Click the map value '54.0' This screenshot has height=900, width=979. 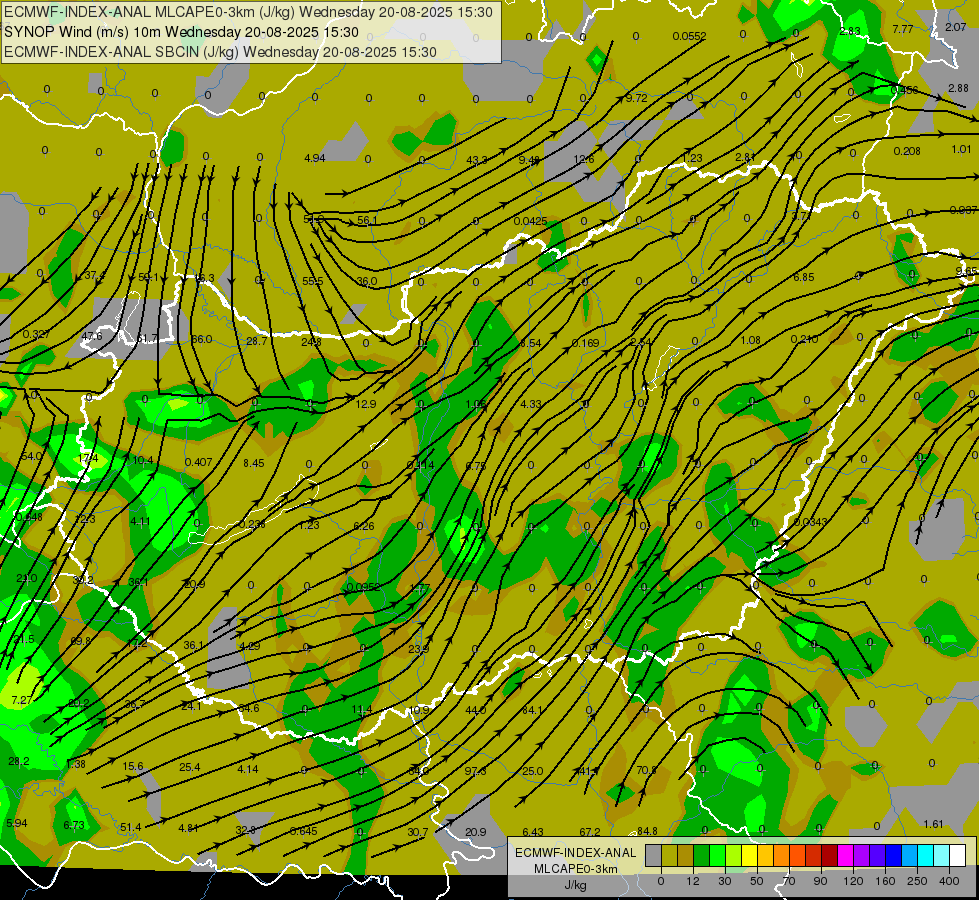coord(31,456)
